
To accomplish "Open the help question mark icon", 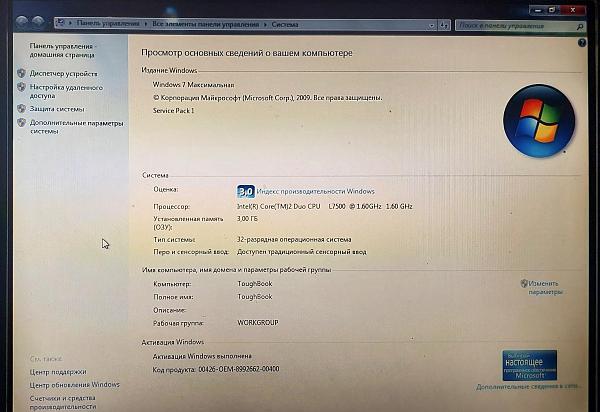I will (x=582, y=42).
